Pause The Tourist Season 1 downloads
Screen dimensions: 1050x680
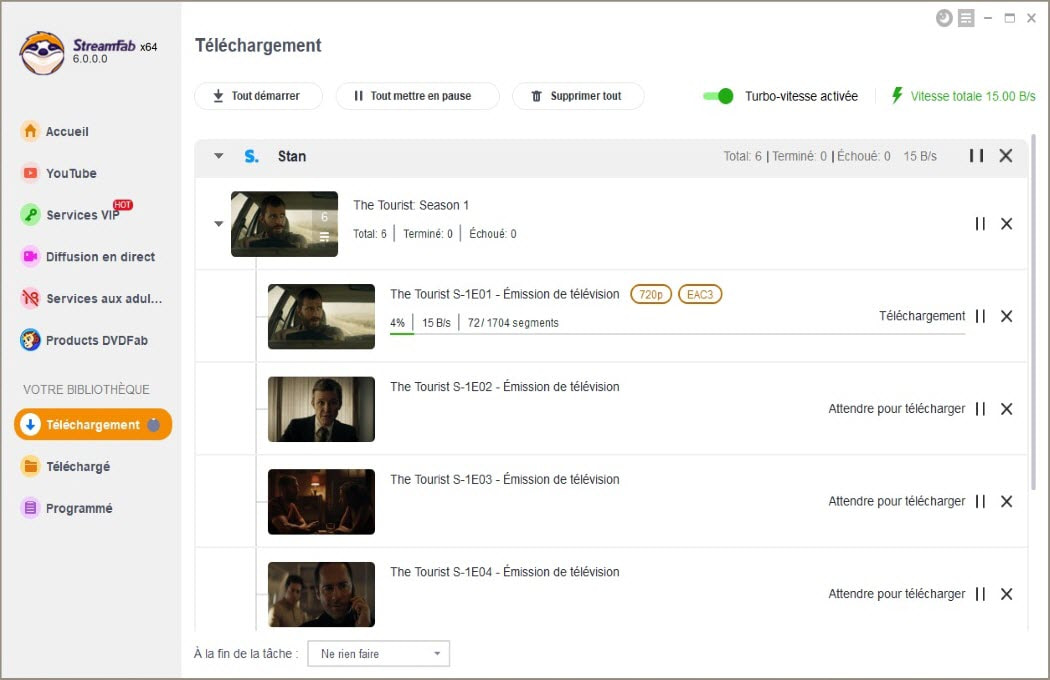click(980, 224)
